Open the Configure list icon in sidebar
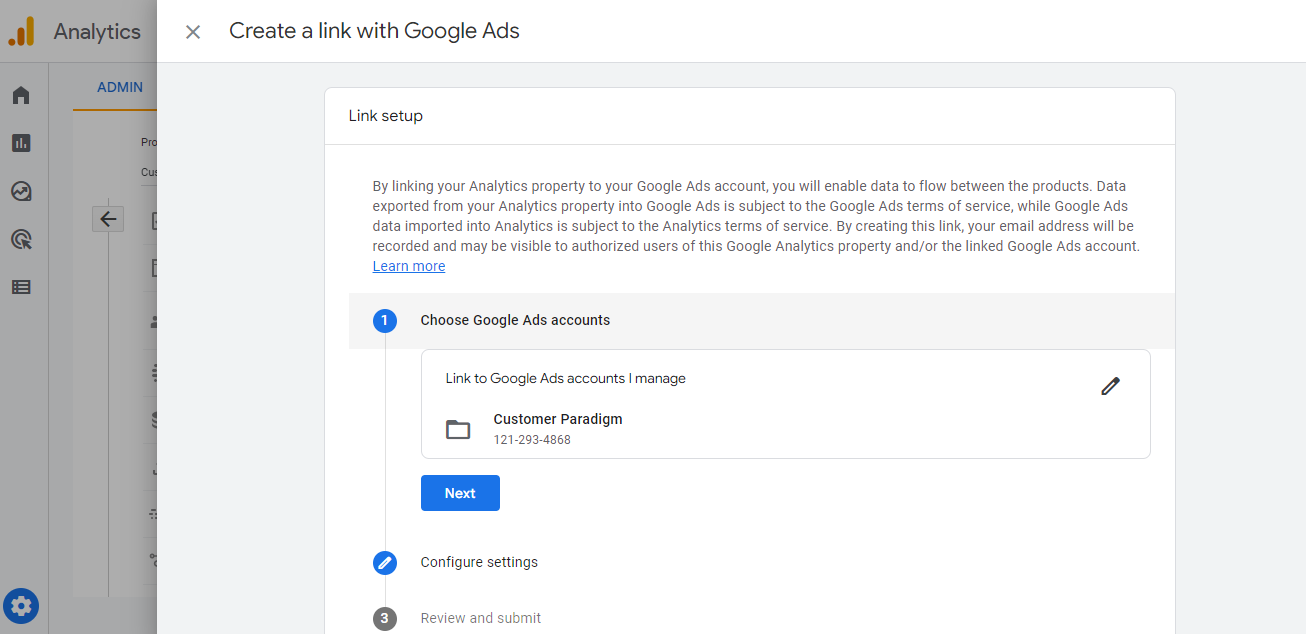This screenshot has height=634, width=1306. pyautogui.click(x=21, y=287)
